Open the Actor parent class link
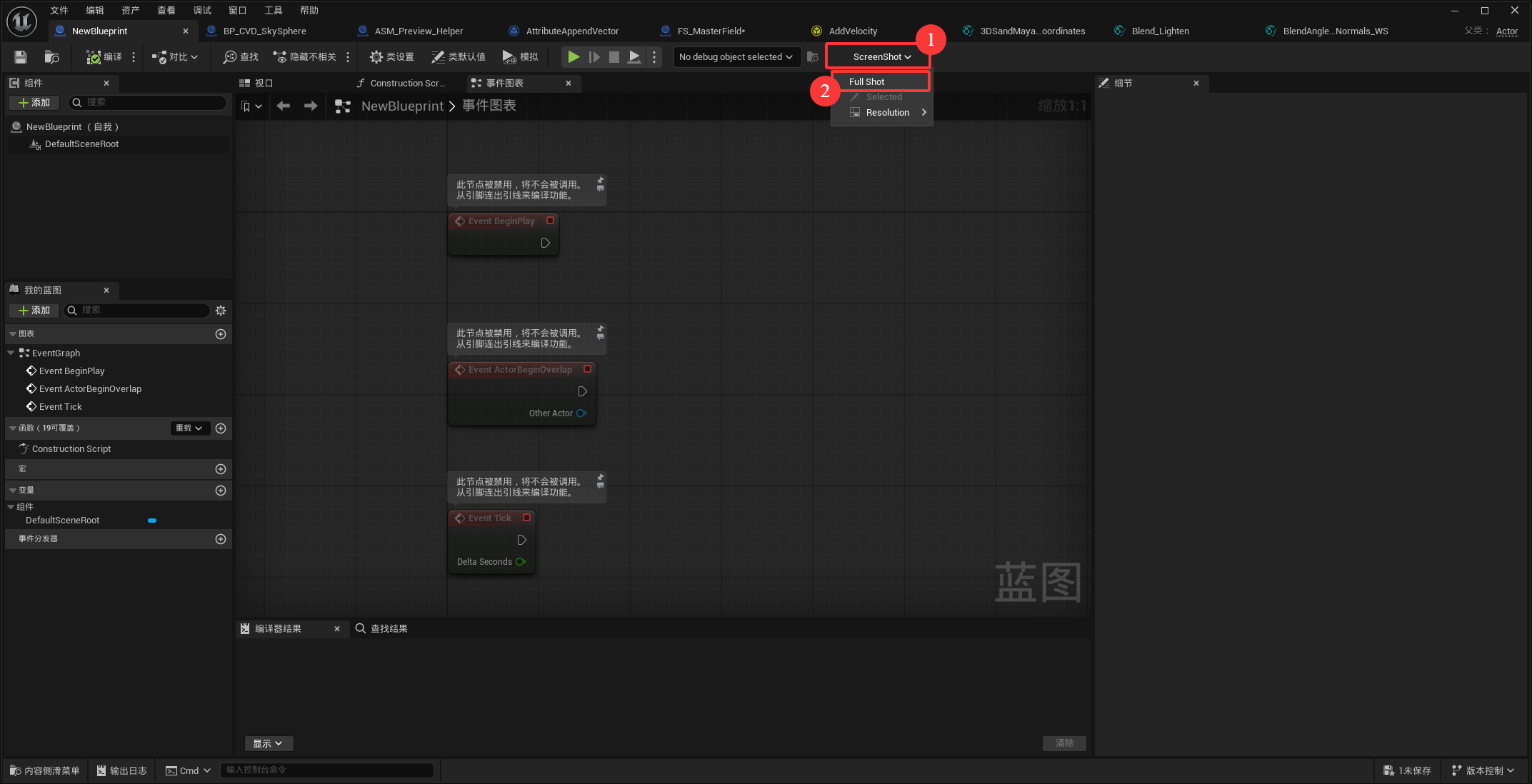 click(x=1507, y=31)
